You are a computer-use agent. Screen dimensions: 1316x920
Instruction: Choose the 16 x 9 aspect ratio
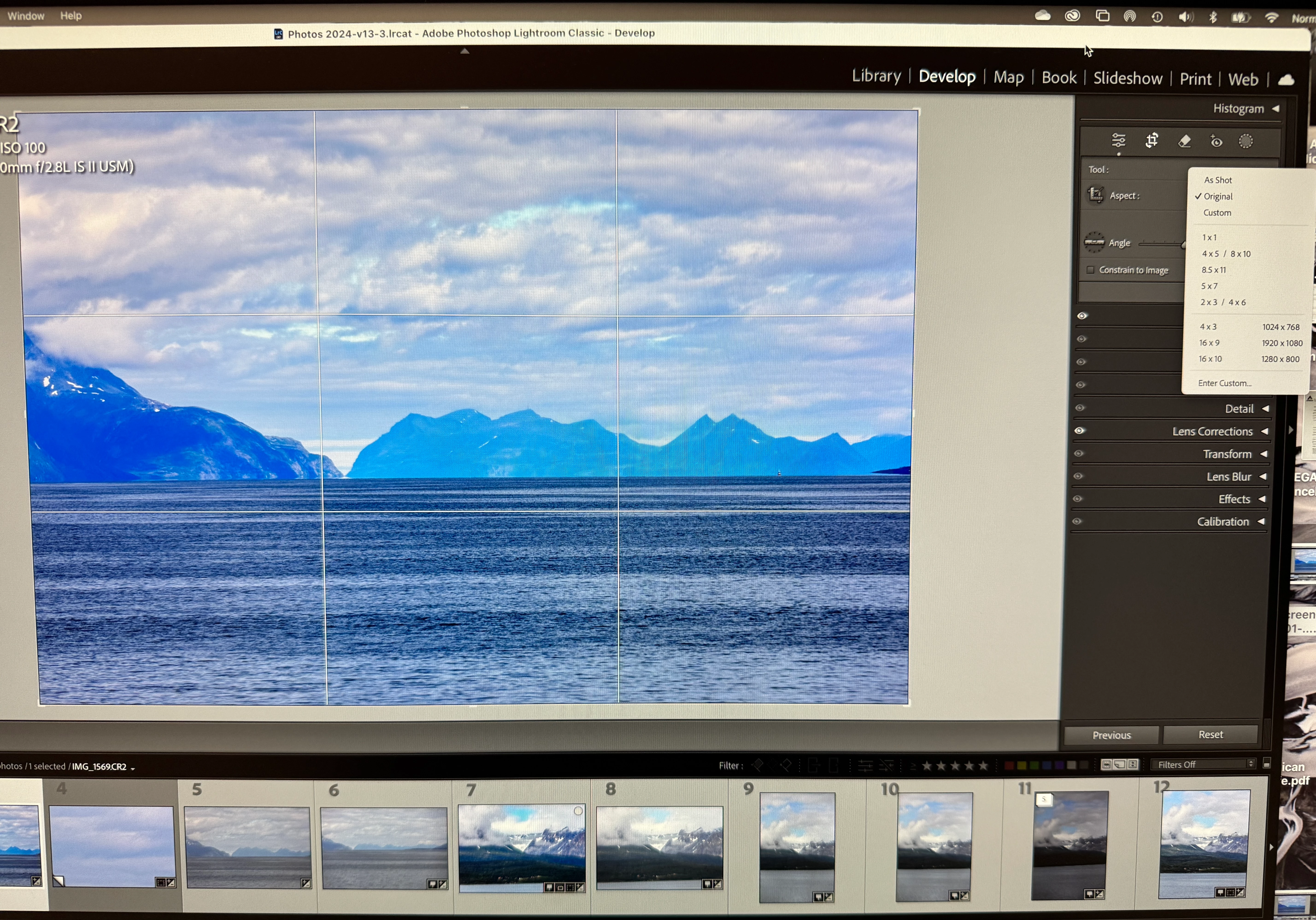pos(1209,343)
